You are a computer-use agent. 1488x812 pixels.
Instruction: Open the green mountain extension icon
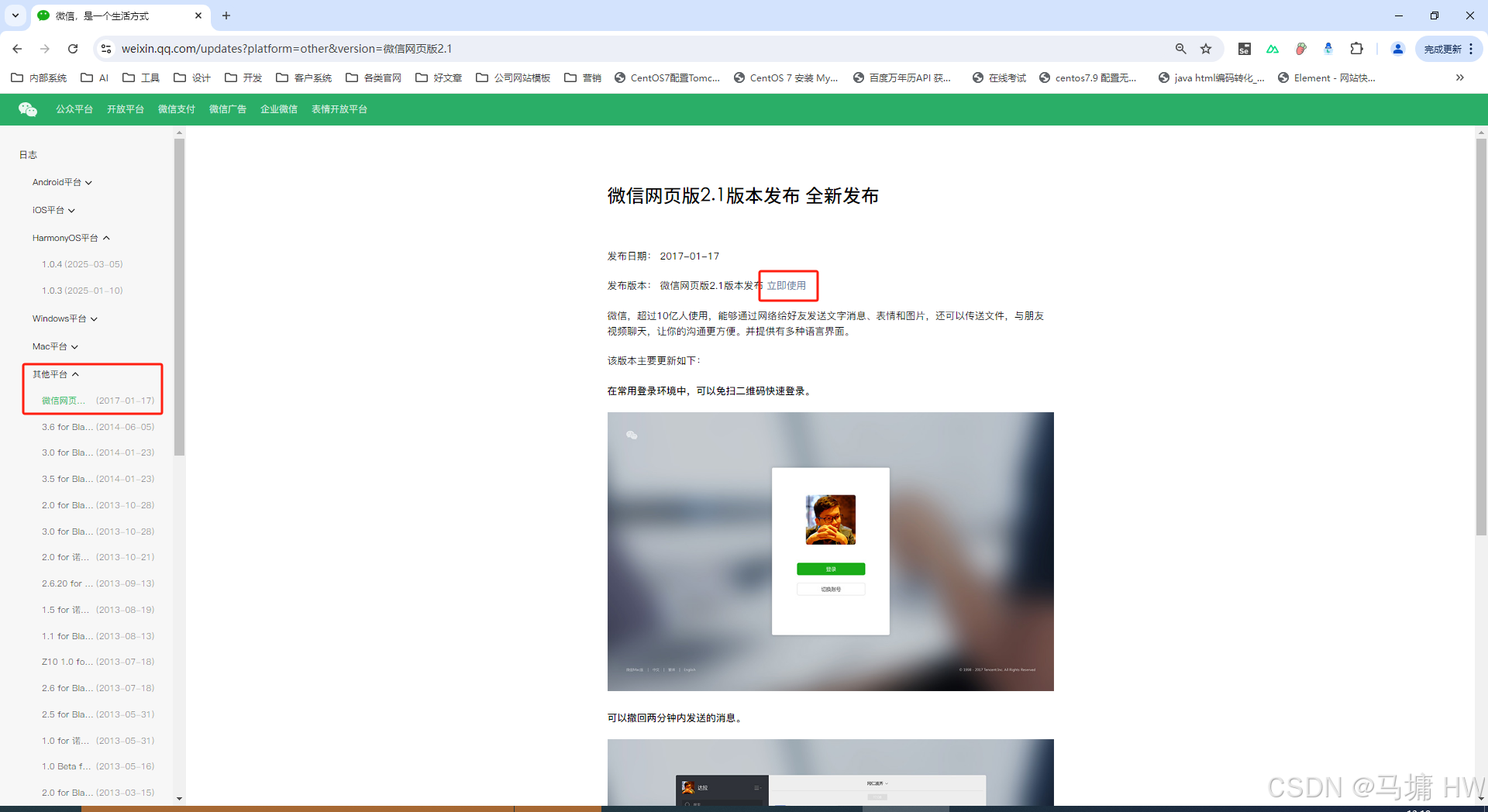1273,48
